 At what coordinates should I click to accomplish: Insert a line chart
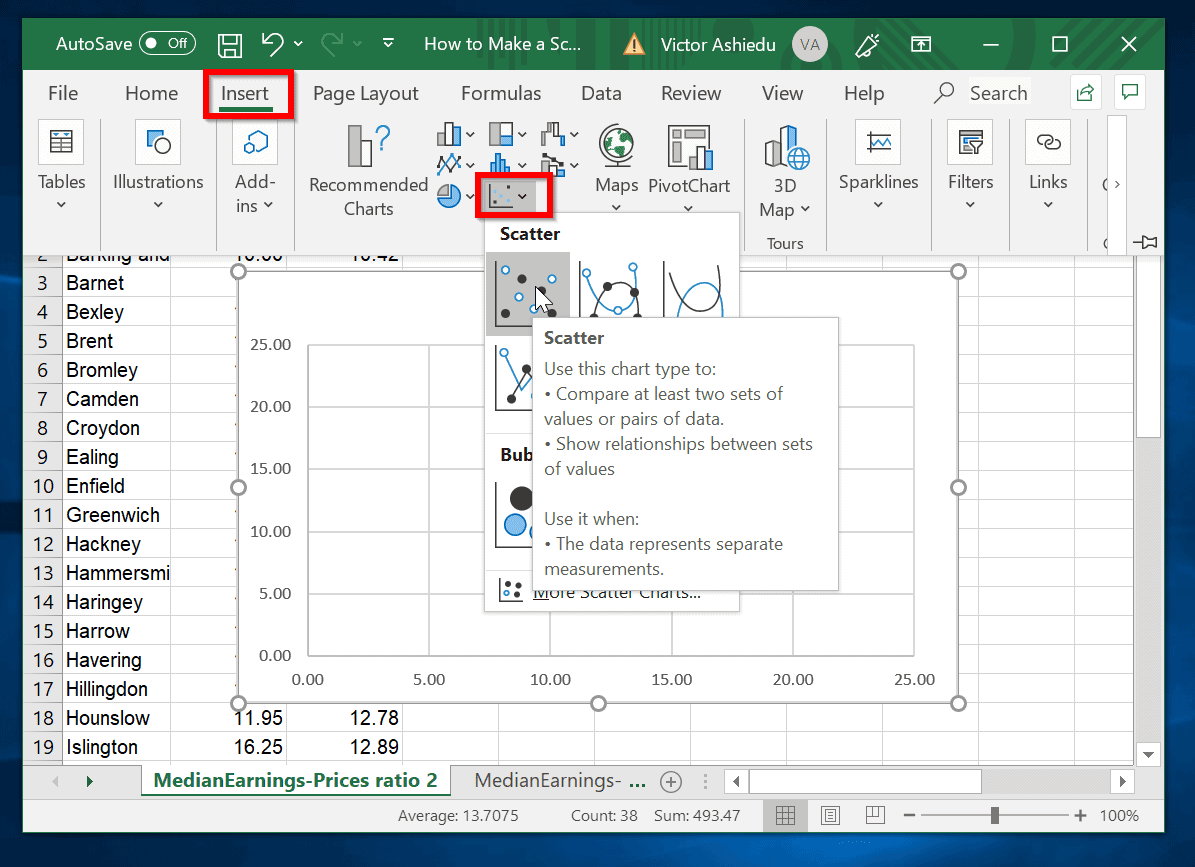pyautogui.click(x=449, y=164)
